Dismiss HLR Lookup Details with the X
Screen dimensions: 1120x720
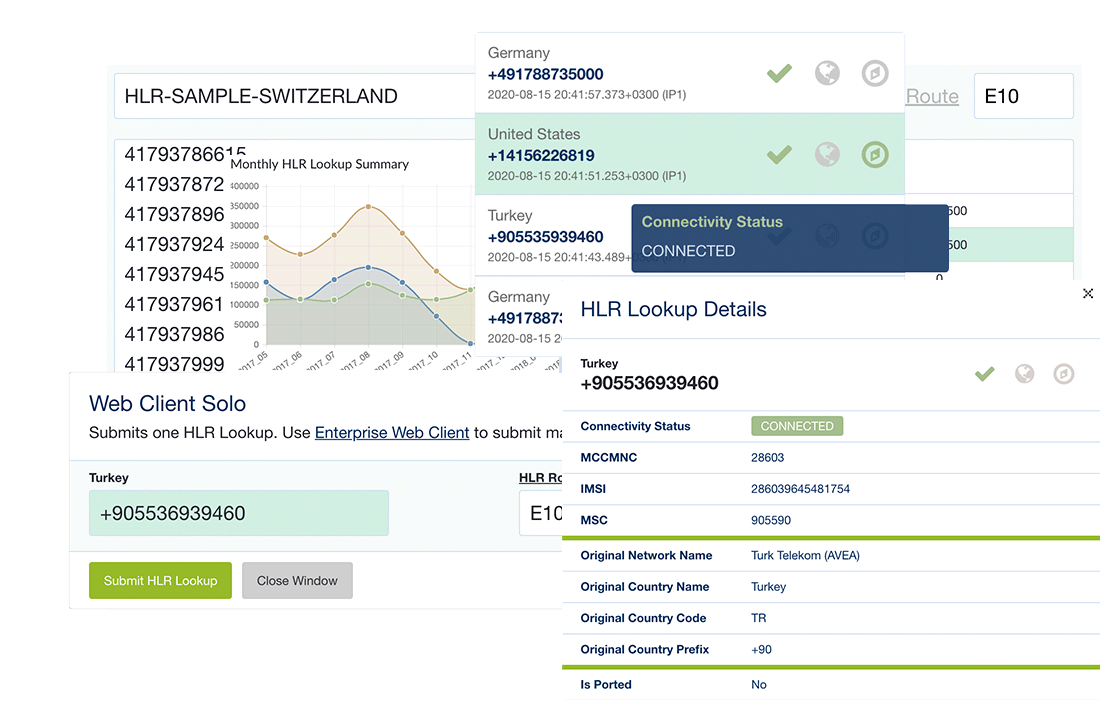pos(1088,294)
